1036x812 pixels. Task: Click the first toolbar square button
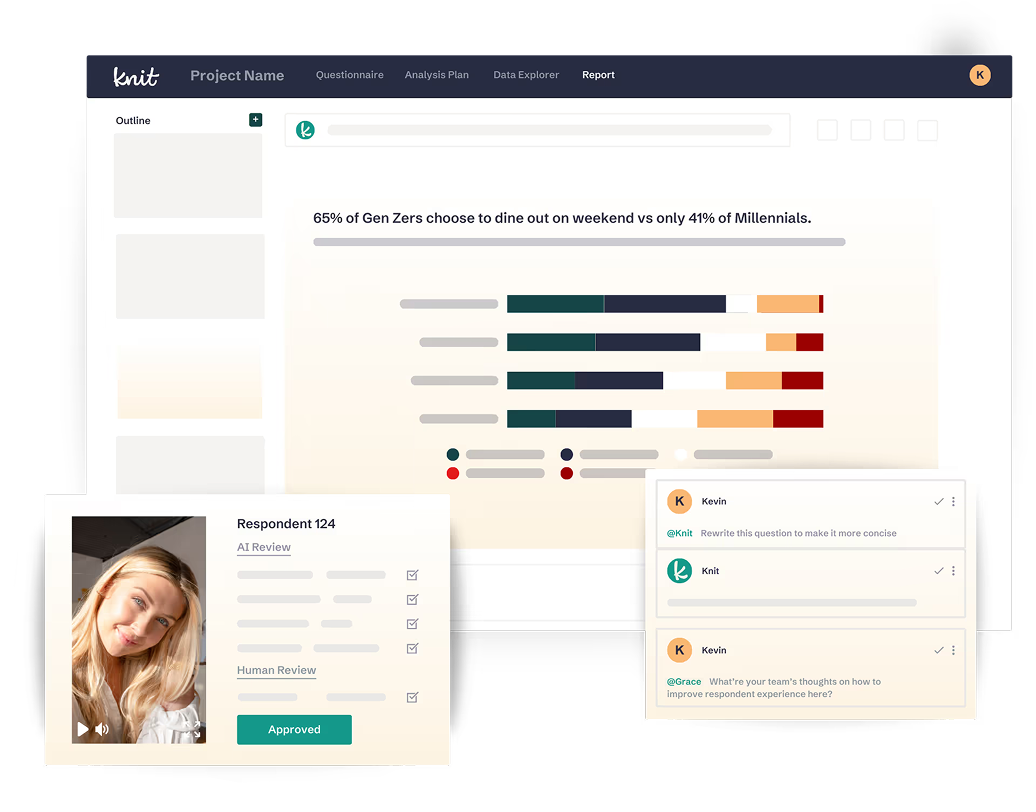(x=827, y=130)
